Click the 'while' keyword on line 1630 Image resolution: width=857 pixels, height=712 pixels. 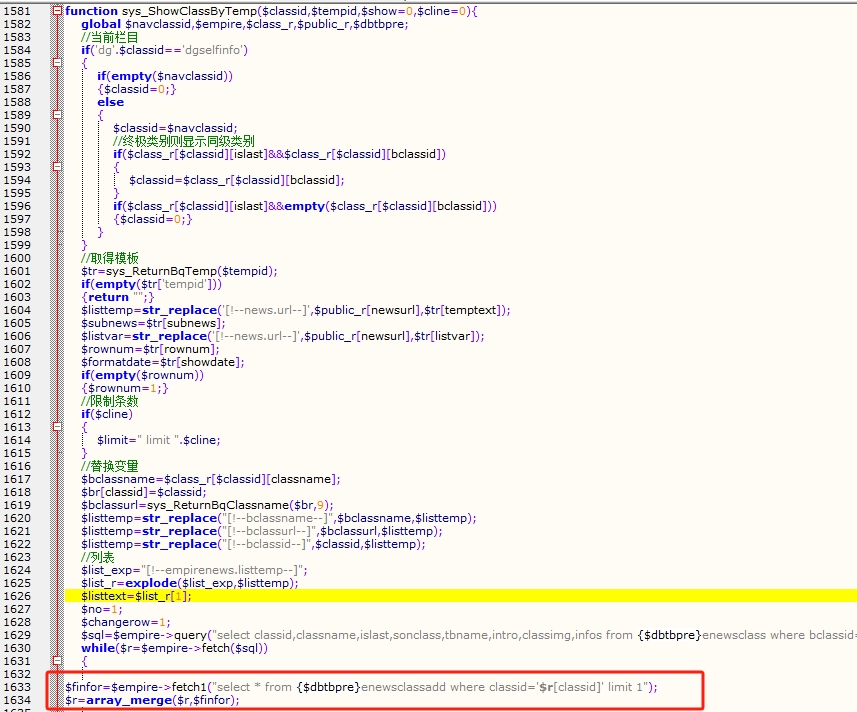[x=98, y=648]
